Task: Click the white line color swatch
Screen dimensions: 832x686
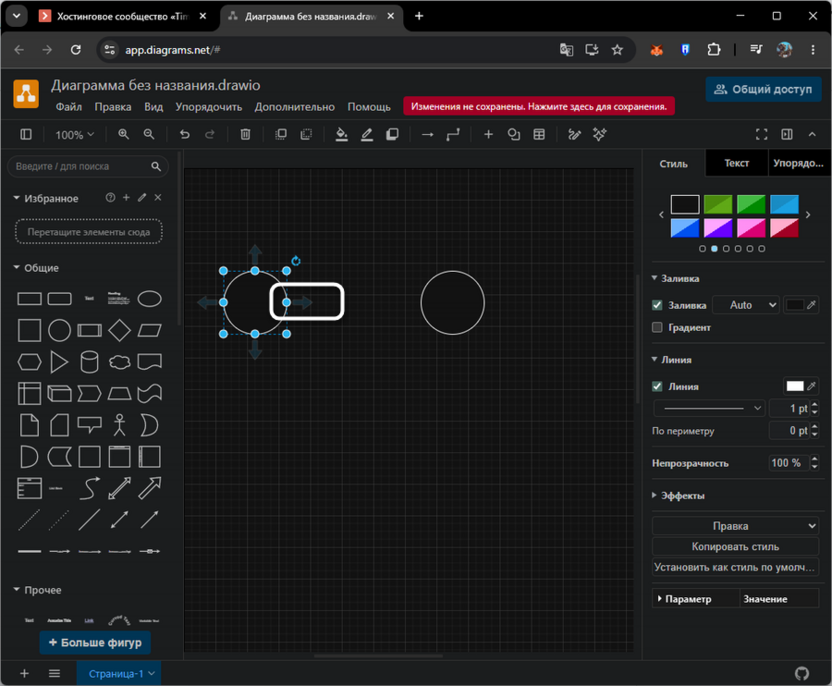Action: tap(794, 386)
